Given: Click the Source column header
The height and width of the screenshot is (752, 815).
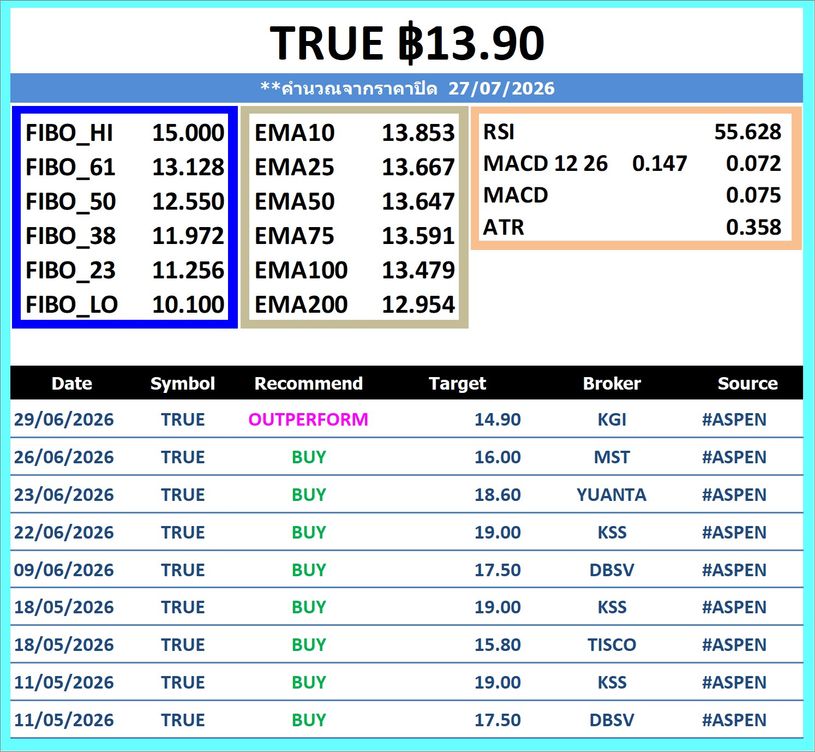Looking at the screenshot, I should 747,384.
